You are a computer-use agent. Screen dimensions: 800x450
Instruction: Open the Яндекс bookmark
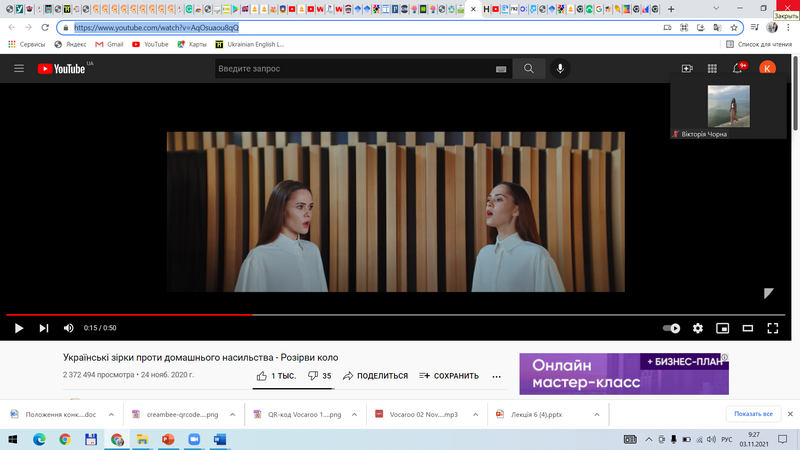point(70,44)
